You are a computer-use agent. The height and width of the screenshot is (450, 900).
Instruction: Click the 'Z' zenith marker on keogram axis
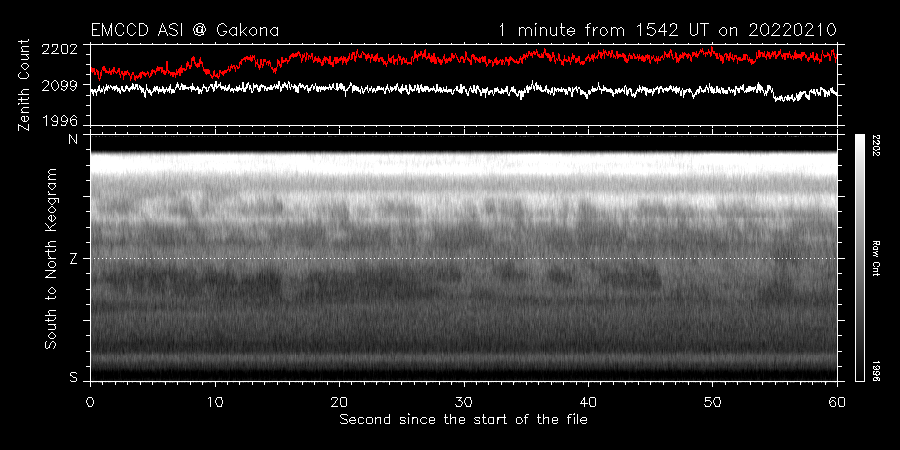point(73,258)
